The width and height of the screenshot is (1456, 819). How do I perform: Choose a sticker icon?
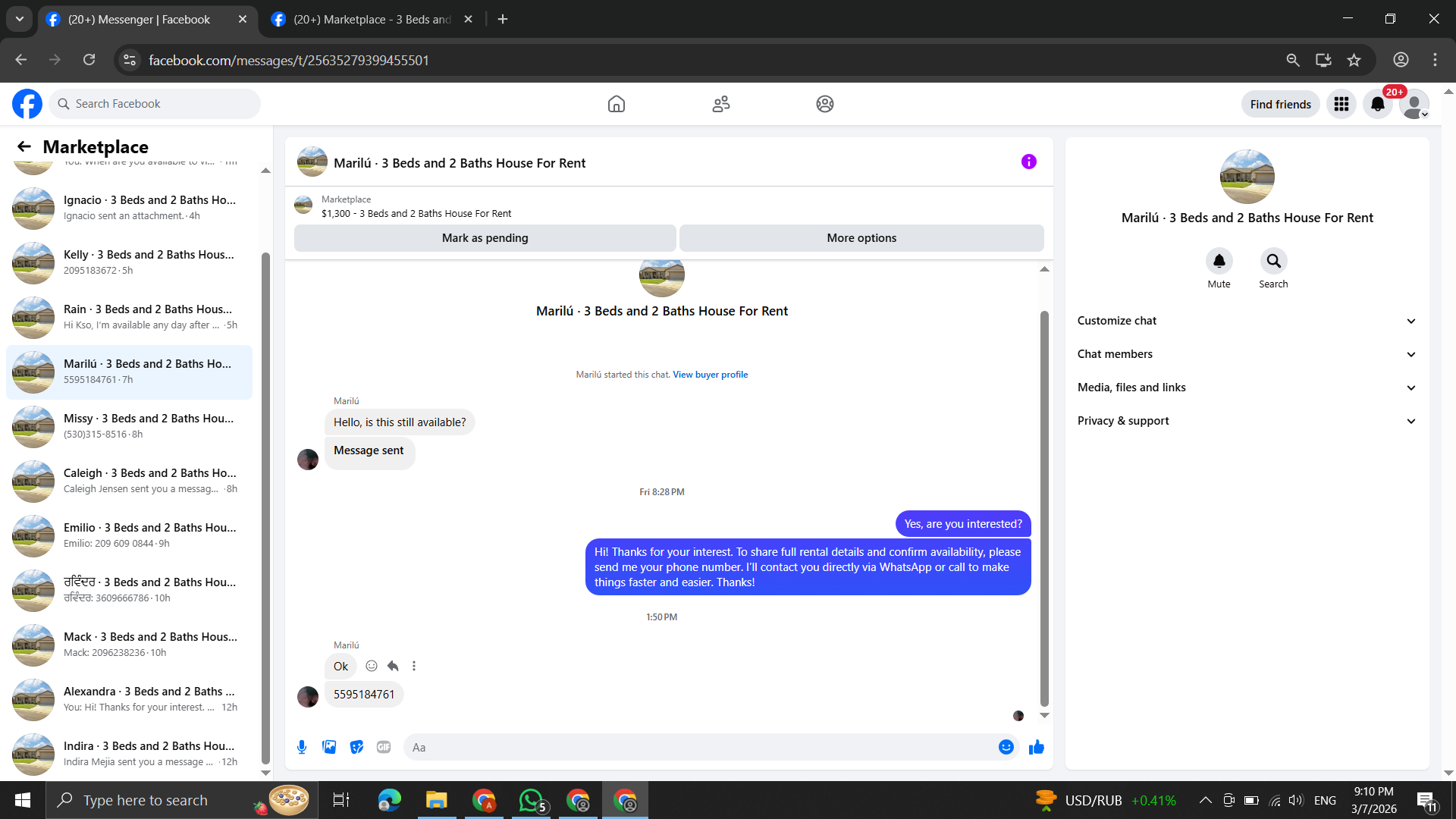click(356, 747)
